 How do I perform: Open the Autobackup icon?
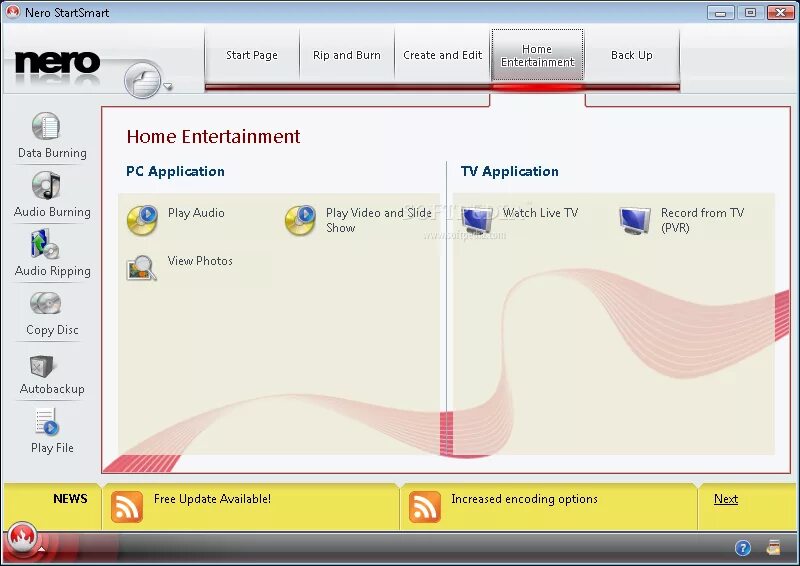pos(42,366)
